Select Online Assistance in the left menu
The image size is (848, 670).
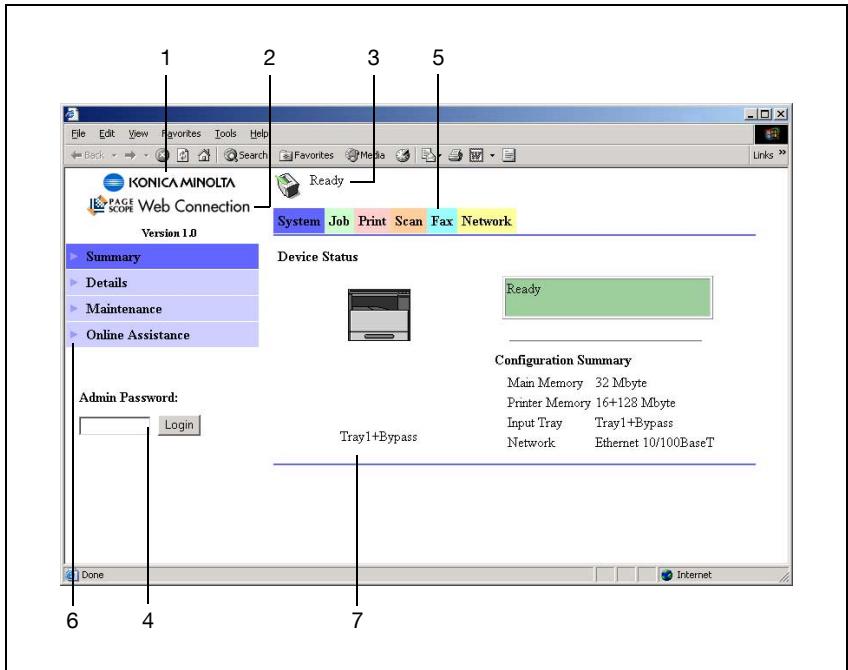coord(162,334)
